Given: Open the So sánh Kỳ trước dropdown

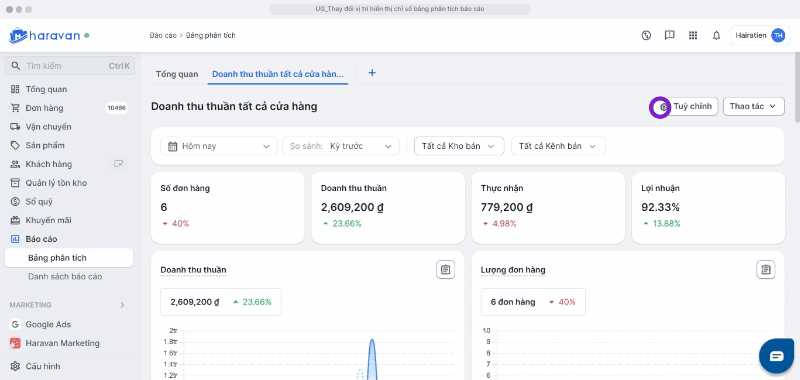Looking at the screenshot, I should 341,146.
